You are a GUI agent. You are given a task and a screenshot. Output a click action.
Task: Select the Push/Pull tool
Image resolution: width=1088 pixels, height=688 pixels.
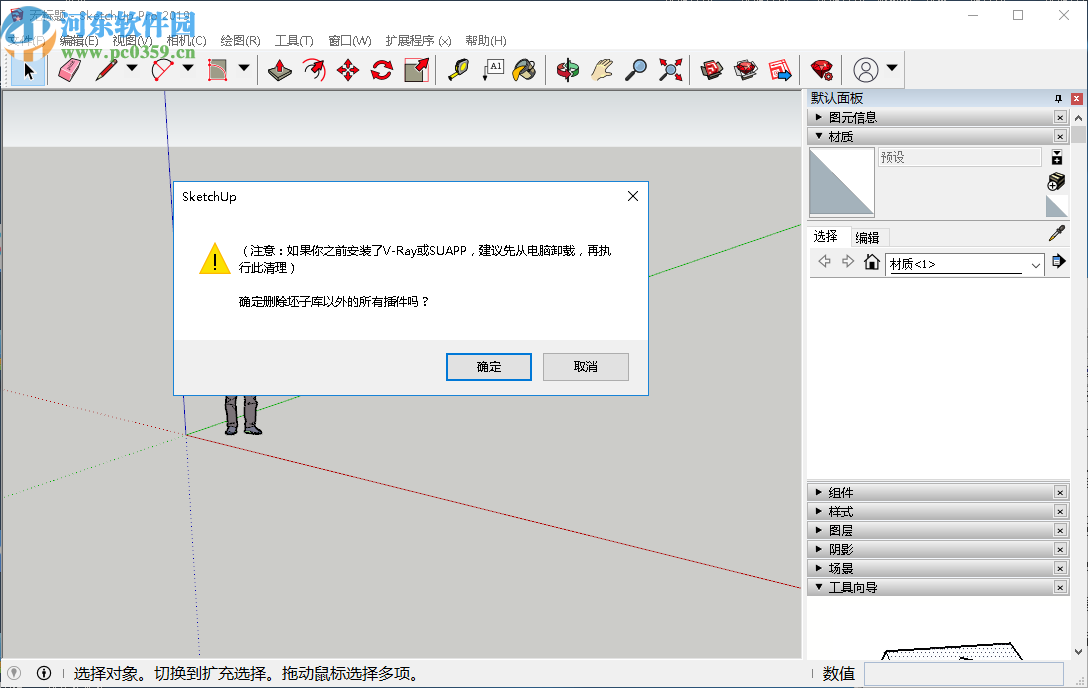280,70
